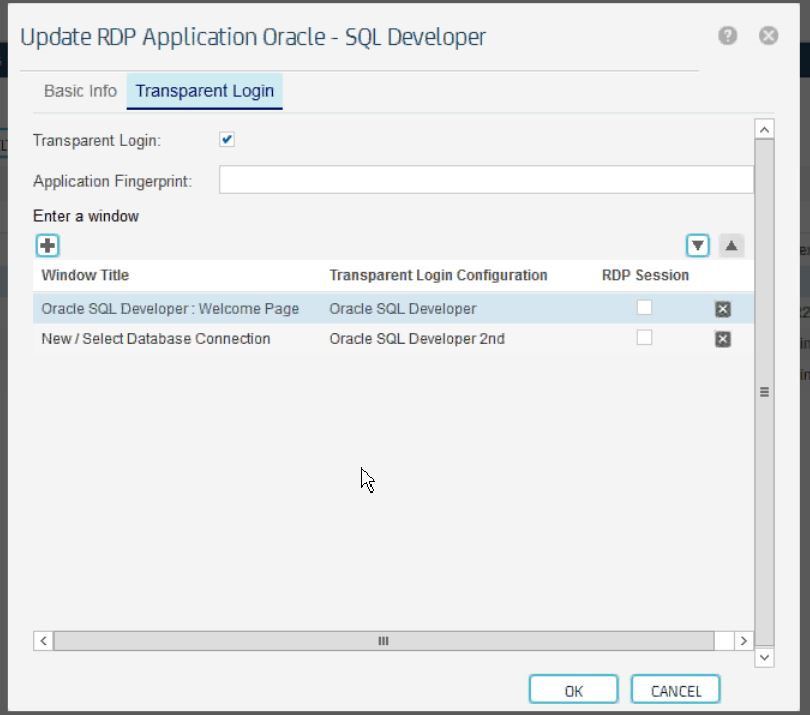Add a new window entry with plus icon
The height and width of the screenshot is (715, 810).
tap(48, 245)
